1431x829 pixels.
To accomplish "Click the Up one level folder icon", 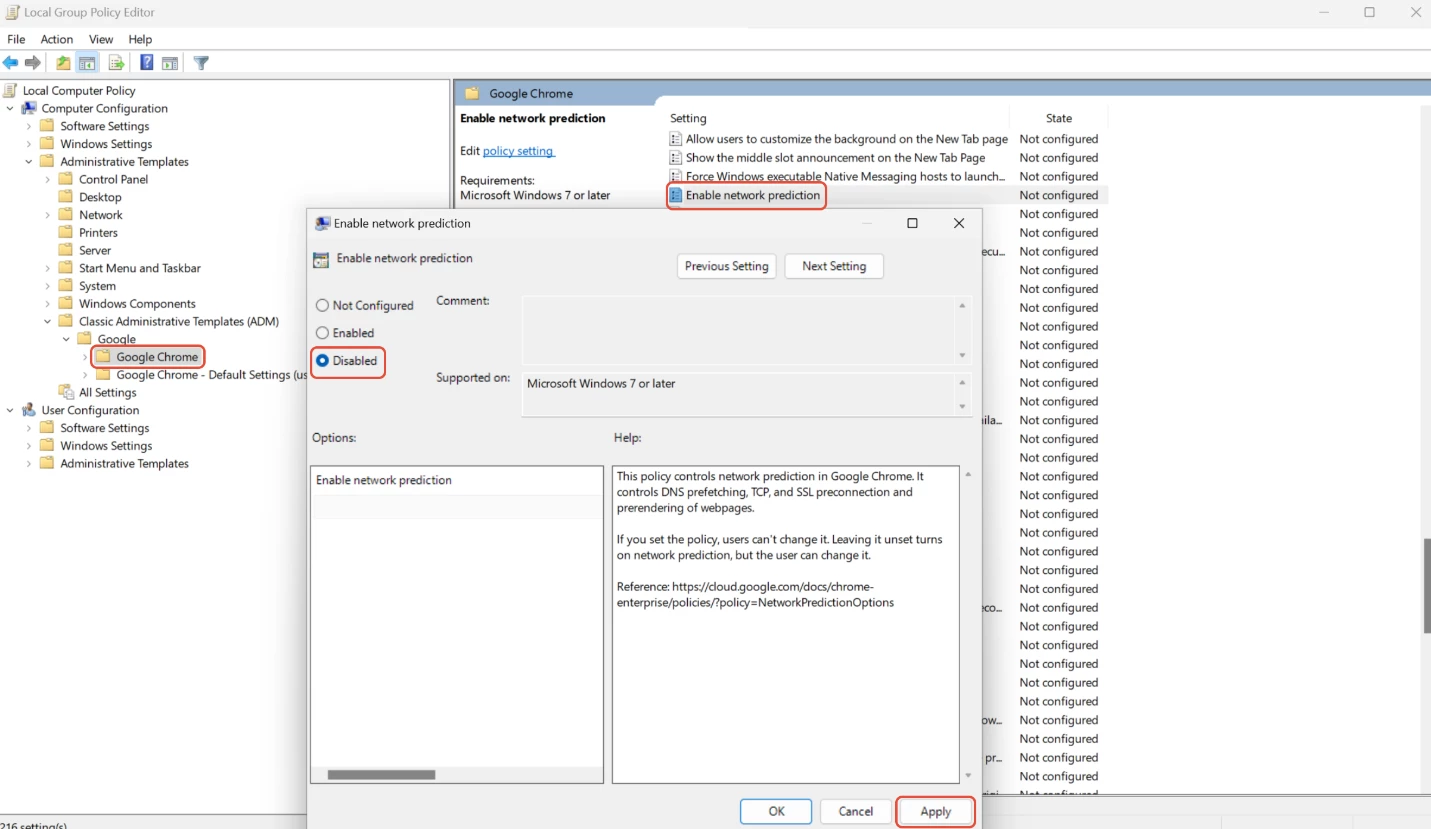I will [x=63, y=63].
